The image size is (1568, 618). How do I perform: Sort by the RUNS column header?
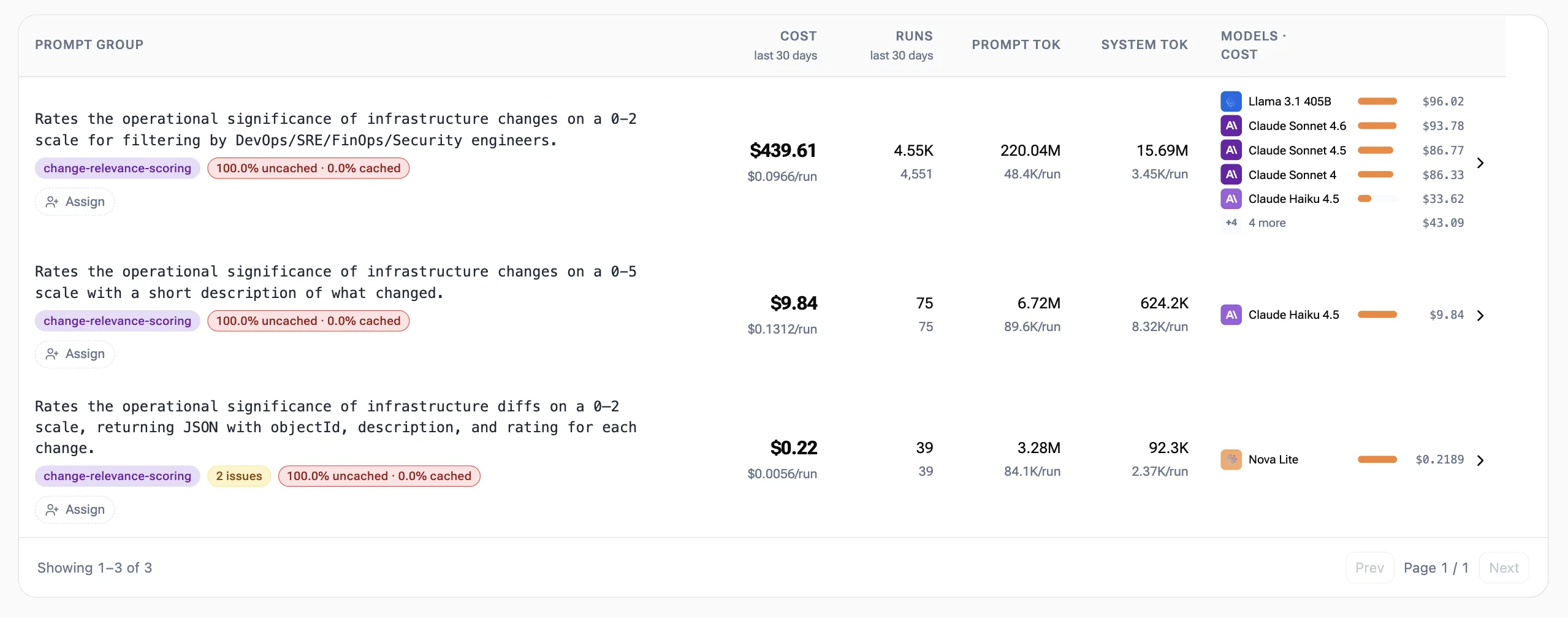click(914, 36)
